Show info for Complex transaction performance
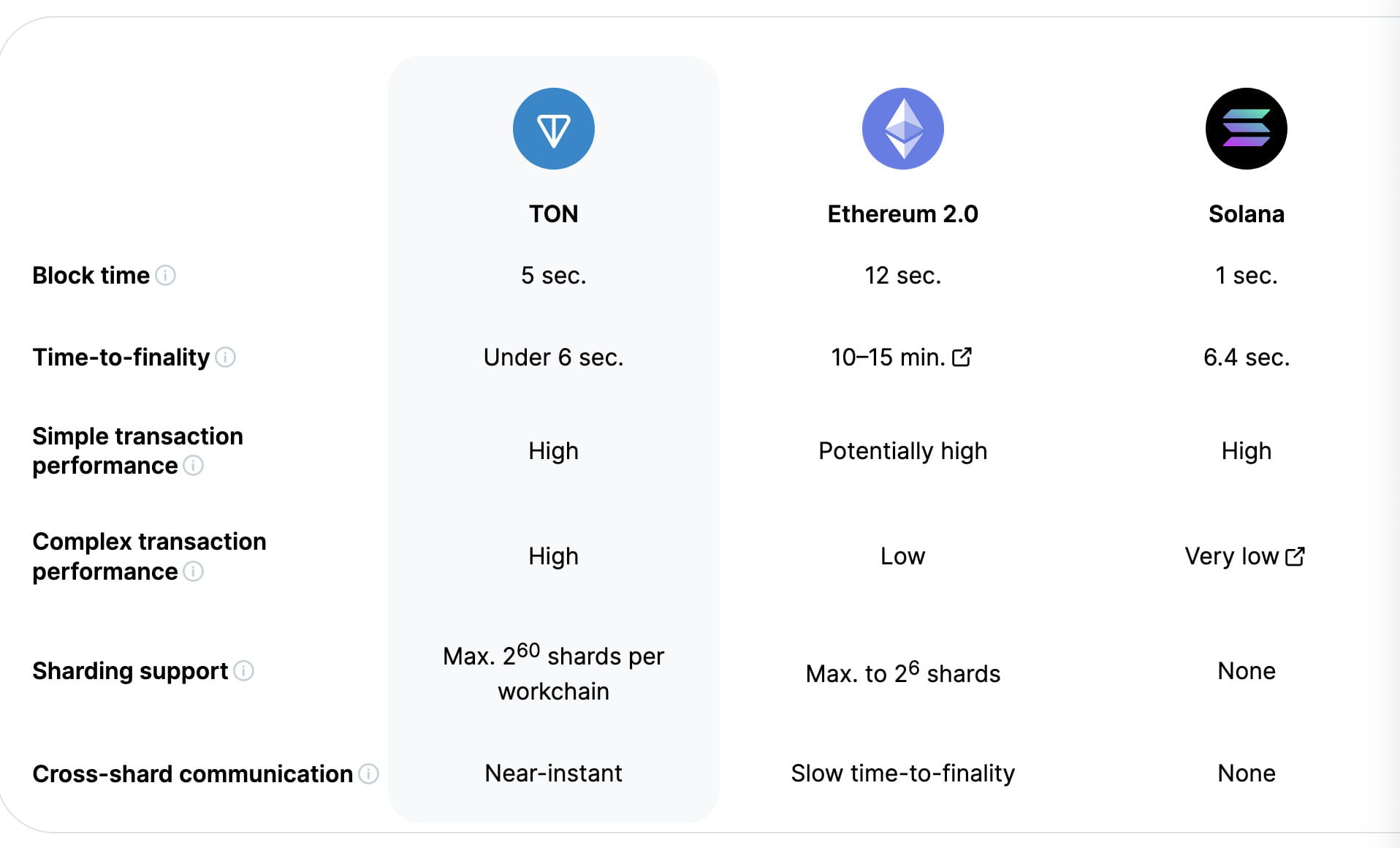The image size is (1400, 848). (x=193, y=571)
